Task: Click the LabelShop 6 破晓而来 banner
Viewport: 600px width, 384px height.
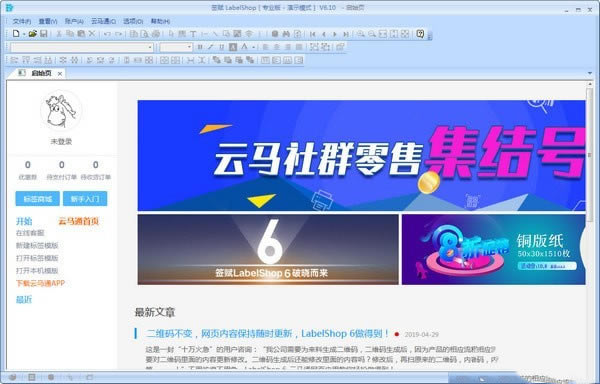Action: pyautogui.click(x=268, y=249)
